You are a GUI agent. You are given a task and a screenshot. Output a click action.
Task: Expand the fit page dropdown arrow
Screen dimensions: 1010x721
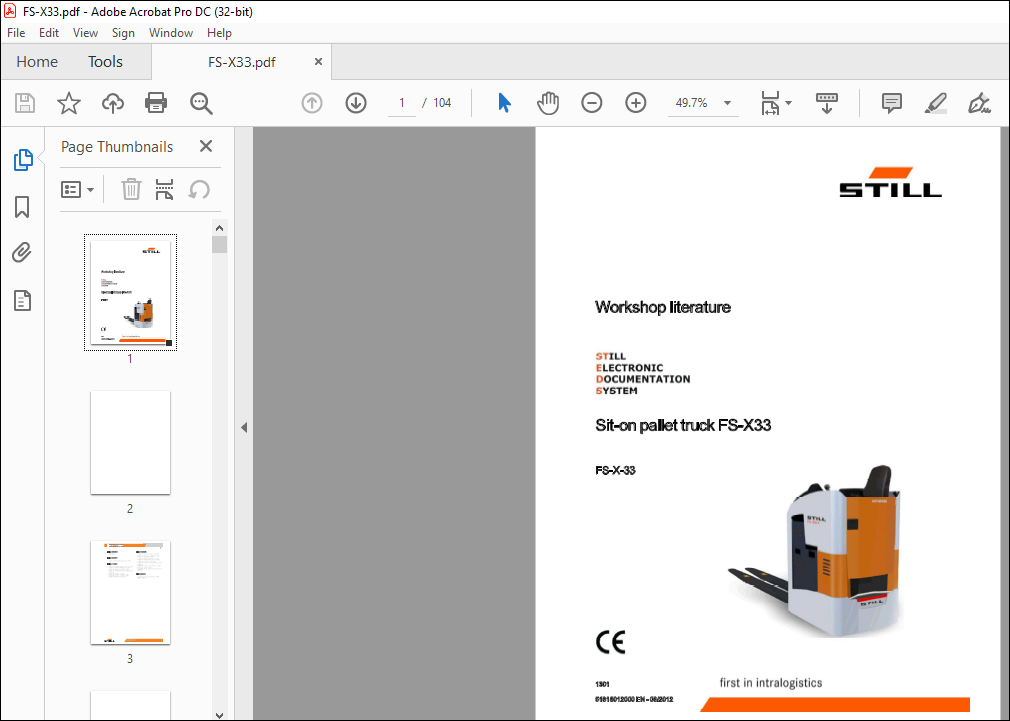click(x=788, y=103)
